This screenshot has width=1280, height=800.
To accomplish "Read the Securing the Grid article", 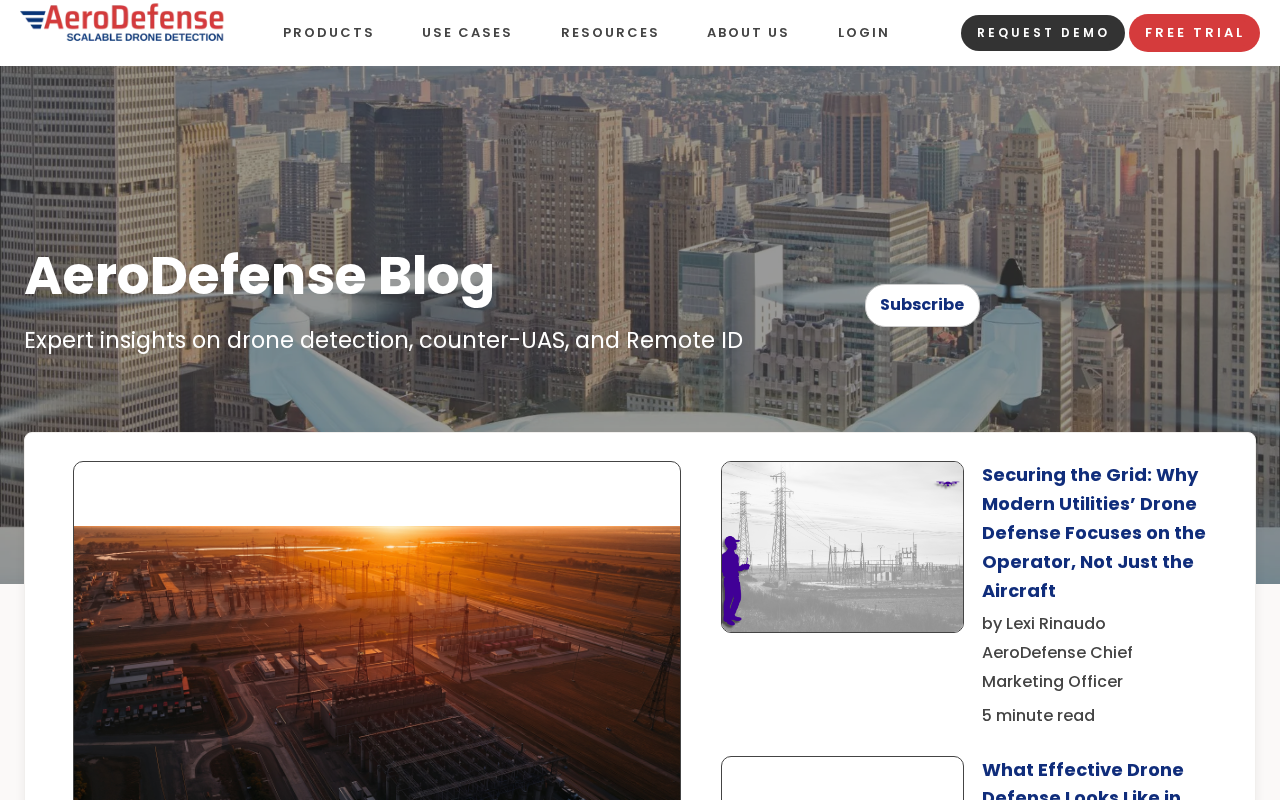I will [x=1094, y=533].
